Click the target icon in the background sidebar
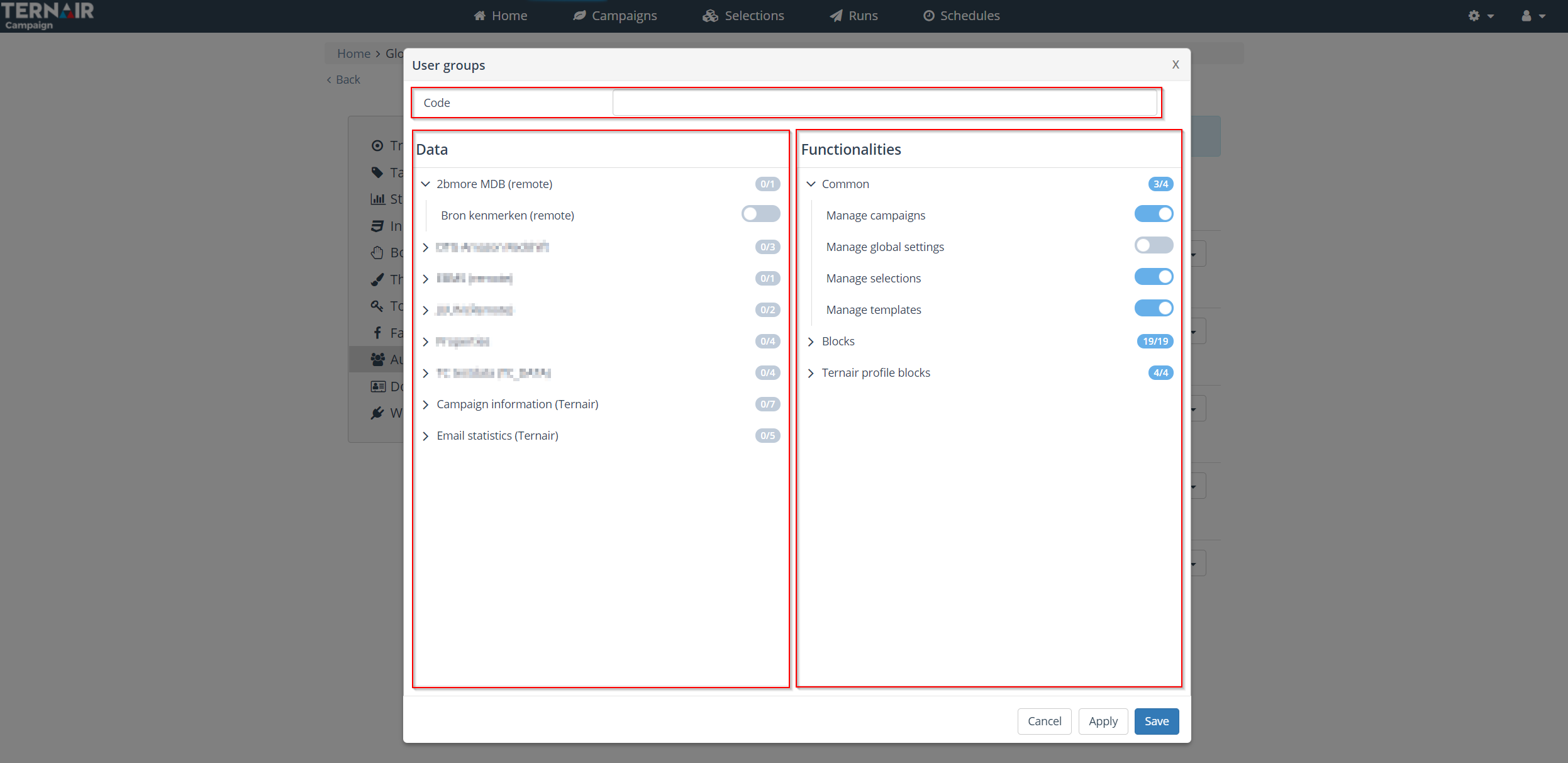 click(377, 146)
